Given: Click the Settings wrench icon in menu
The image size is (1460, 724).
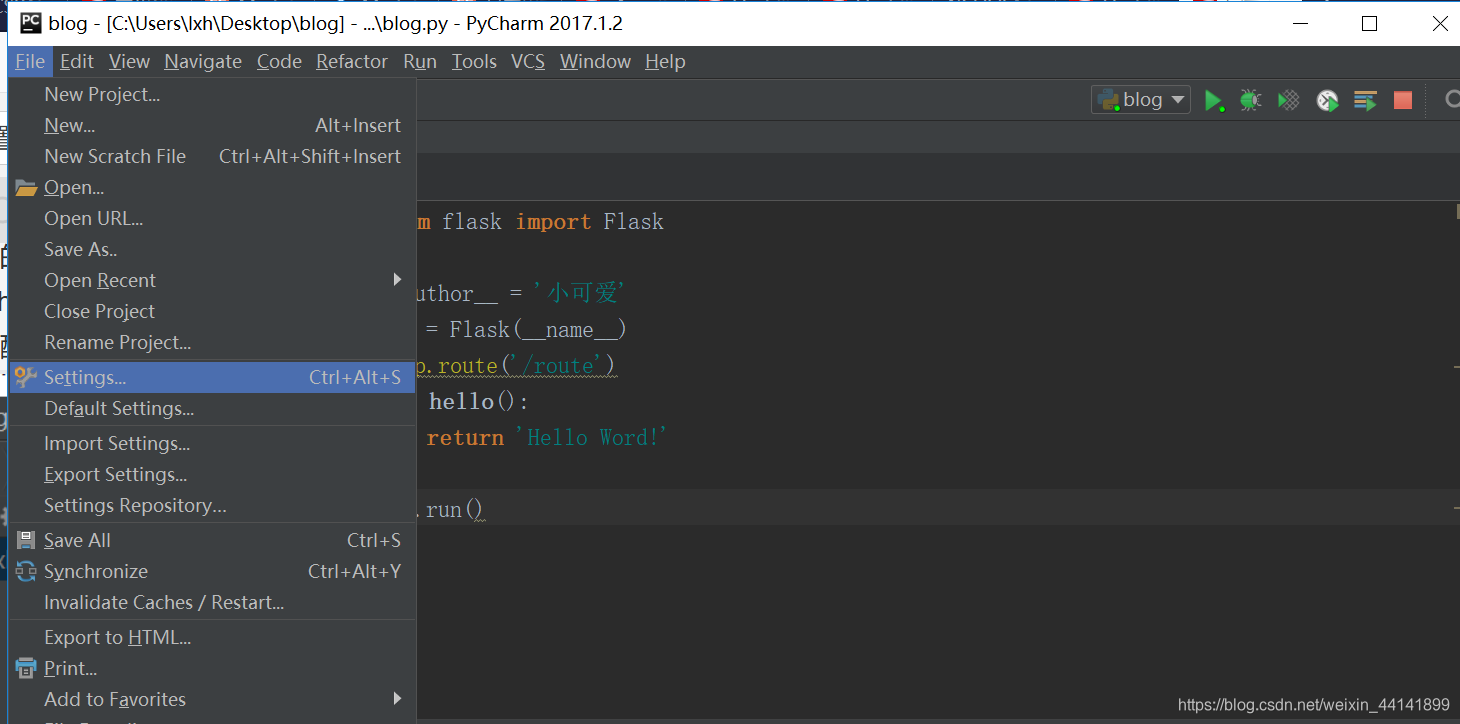Looking at the screenshot, I should coord(26,377).
